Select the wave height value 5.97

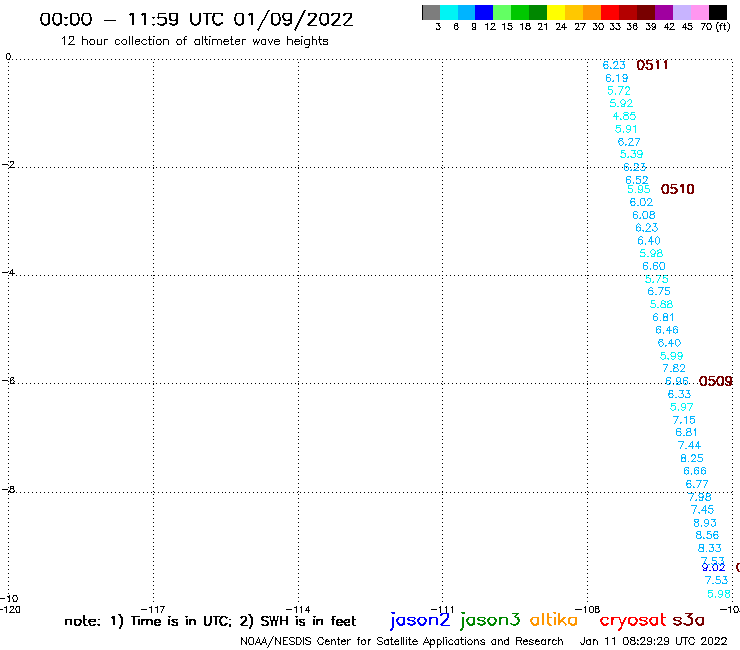pyautogui.click(x=681, y=407)
